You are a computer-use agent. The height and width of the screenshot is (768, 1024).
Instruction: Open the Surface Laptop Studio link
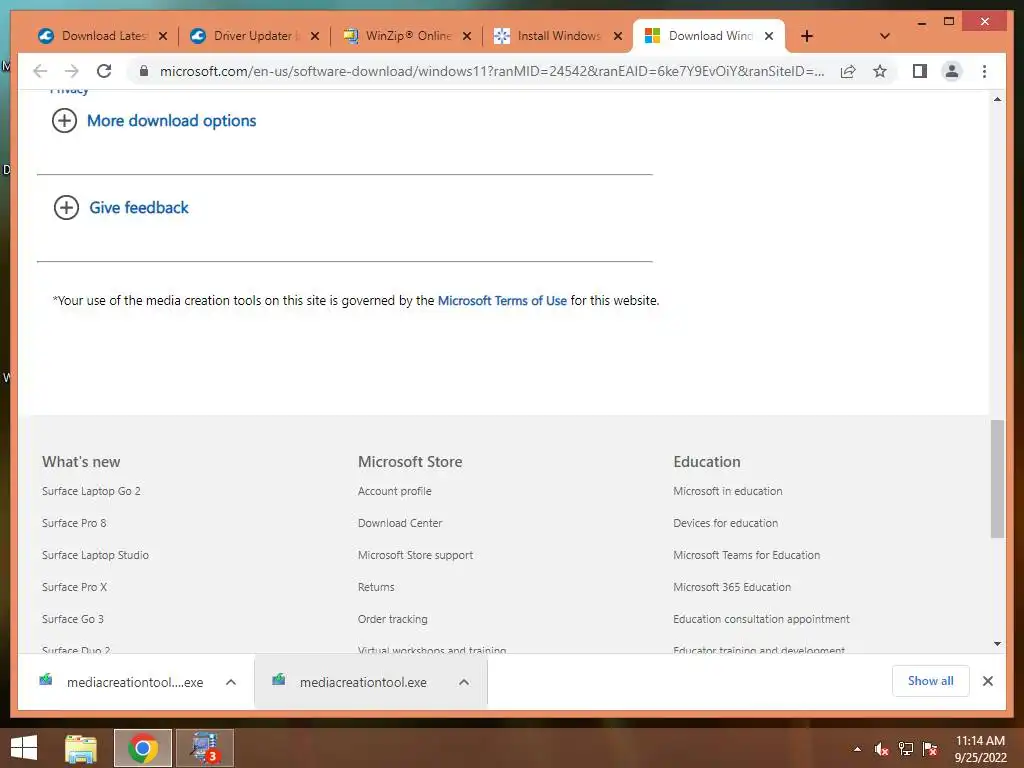(x=95, y=555)
